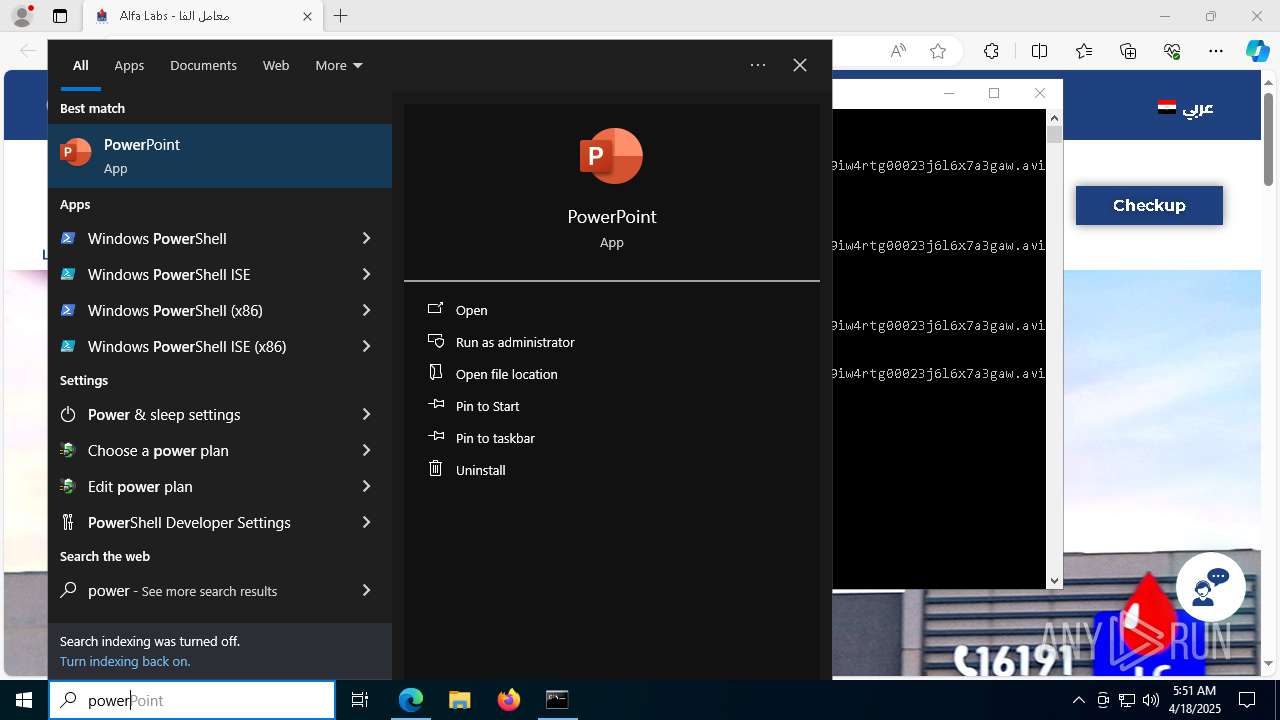Image resolution: width=1280 pixels, height=720 pixels.
Task: Expand Windows PowerShell (x86) result arrow
Action: coord(366,310)
